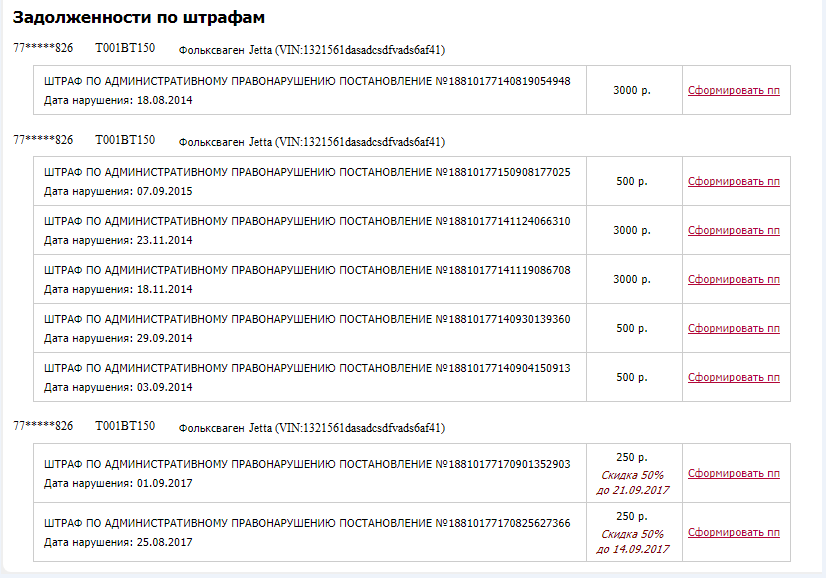Select fine row №18810177140930139360

(x=412, y=328)
